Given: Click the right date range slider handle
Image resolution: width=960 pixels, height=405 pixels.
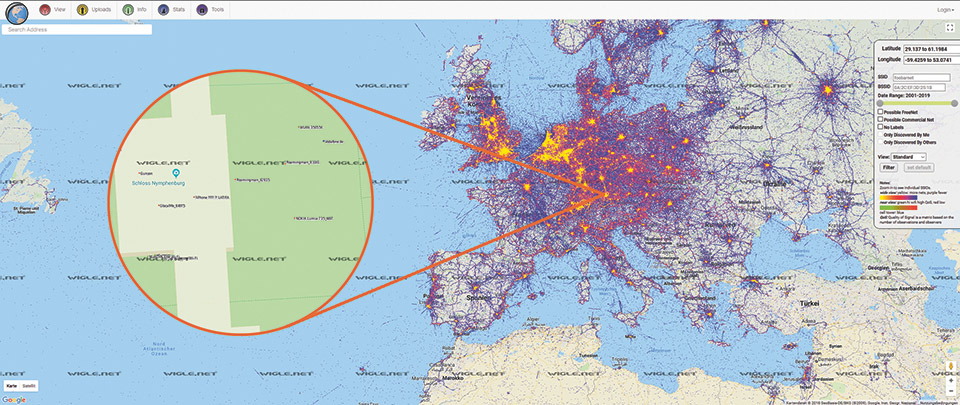Looking at the screenshot, I should pyautogui.click(x=954, y=103).
